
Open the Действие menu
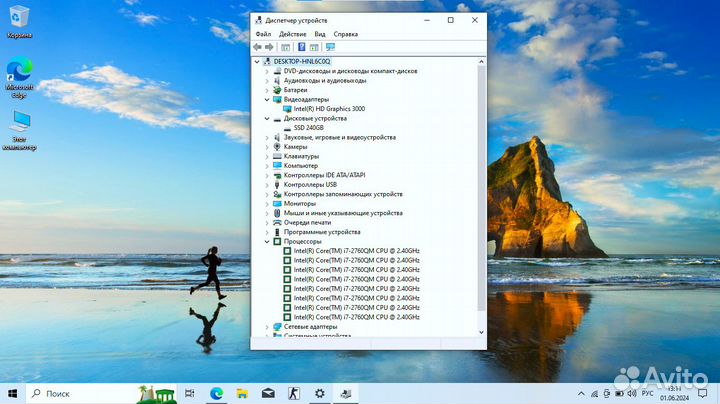pos(292,34)
